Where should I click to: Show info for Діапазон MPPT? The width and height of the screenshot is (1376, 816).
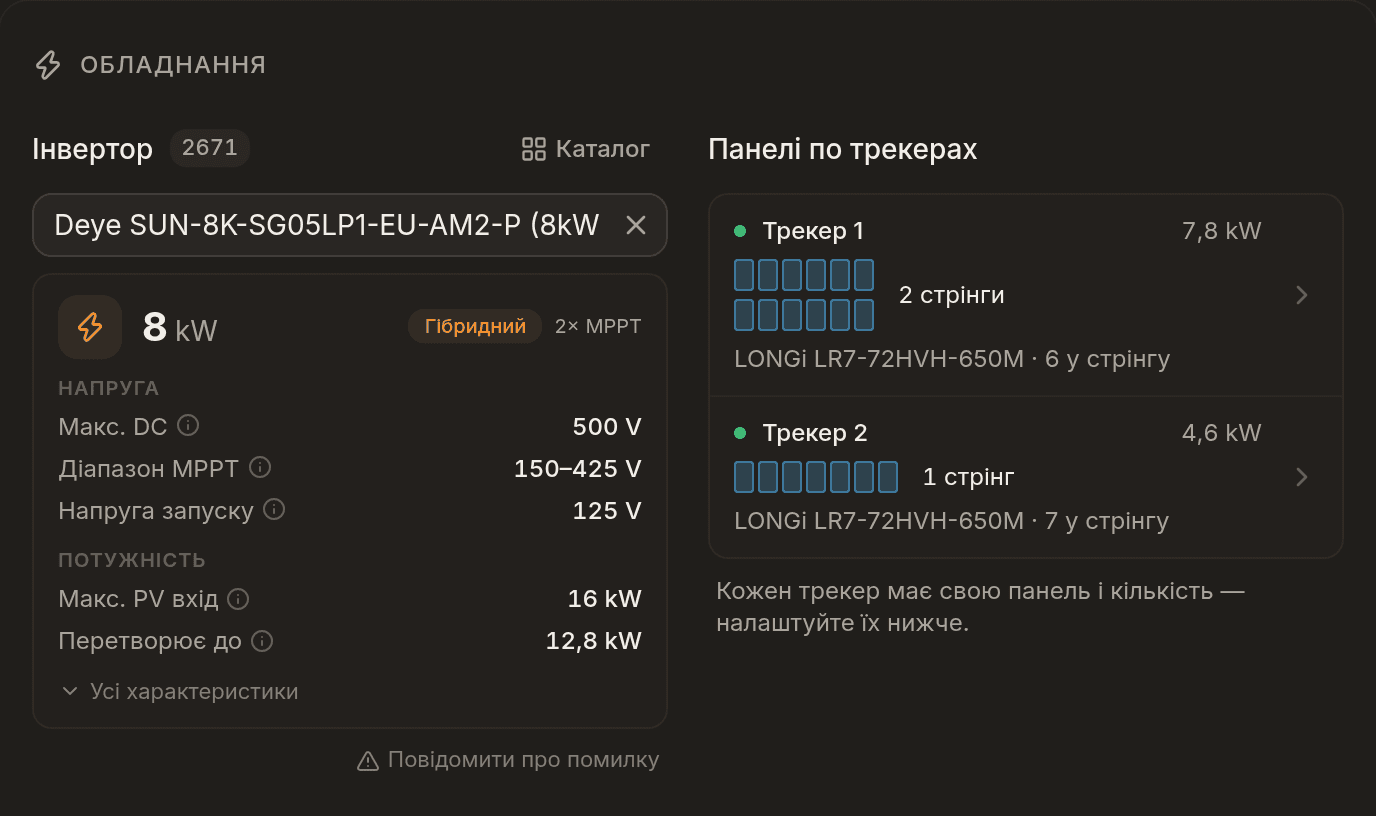(x=260, y=467)
